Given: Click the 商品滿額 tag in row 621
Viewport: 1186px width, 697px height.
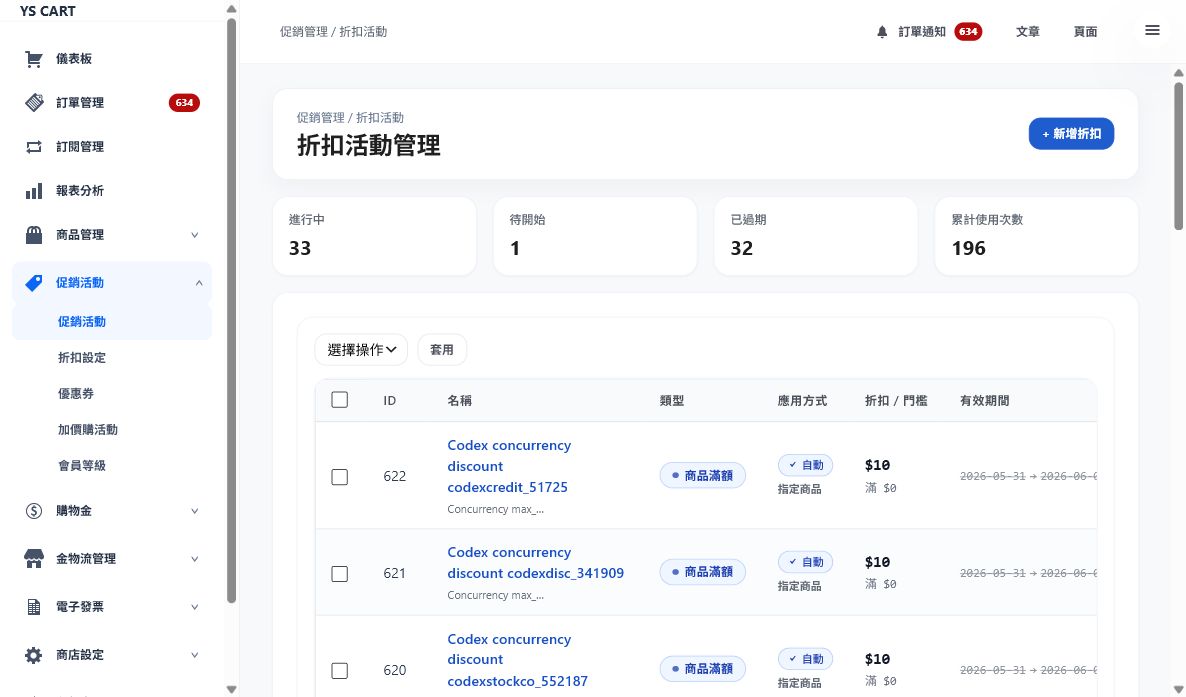Looking at the screenshot, I should [703, 572].
